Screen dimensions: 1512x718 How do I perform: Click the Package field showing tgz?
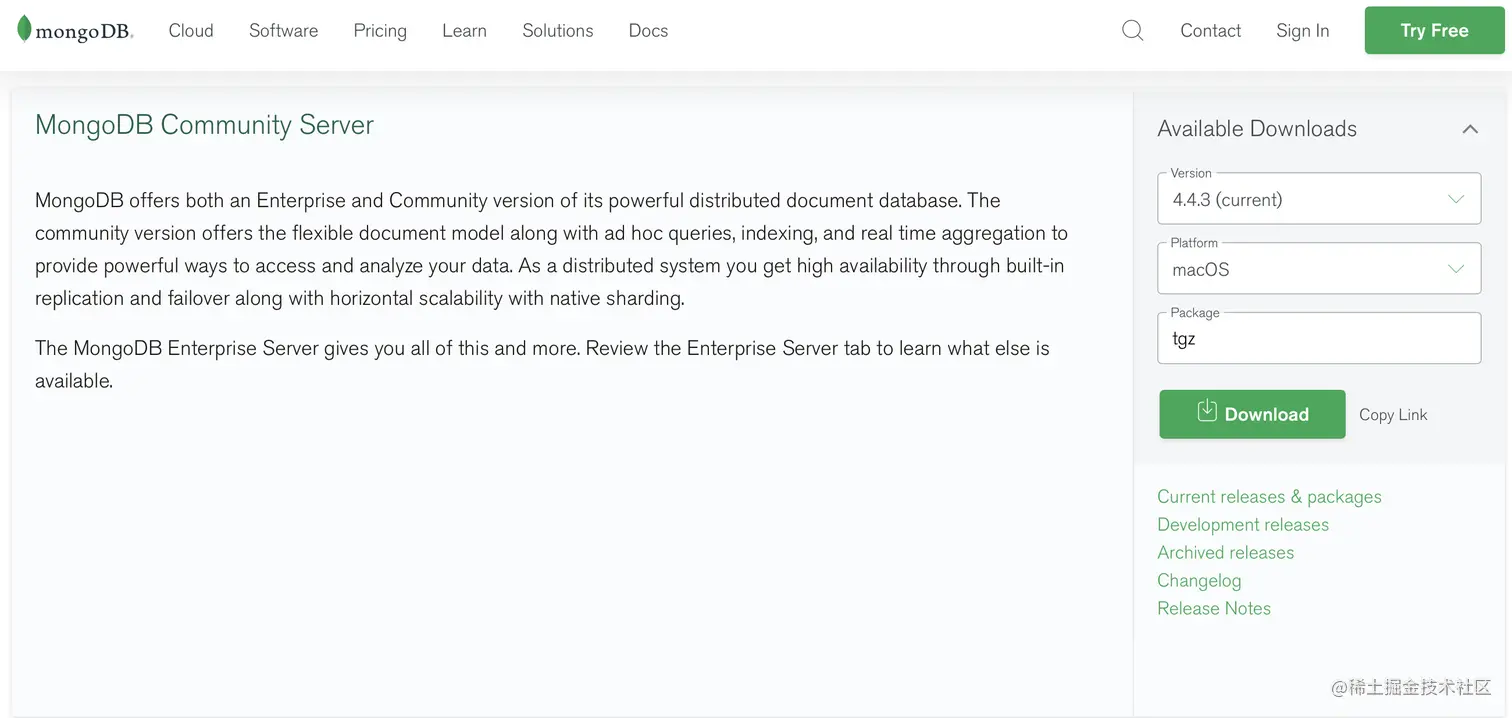click(1318, 339)
